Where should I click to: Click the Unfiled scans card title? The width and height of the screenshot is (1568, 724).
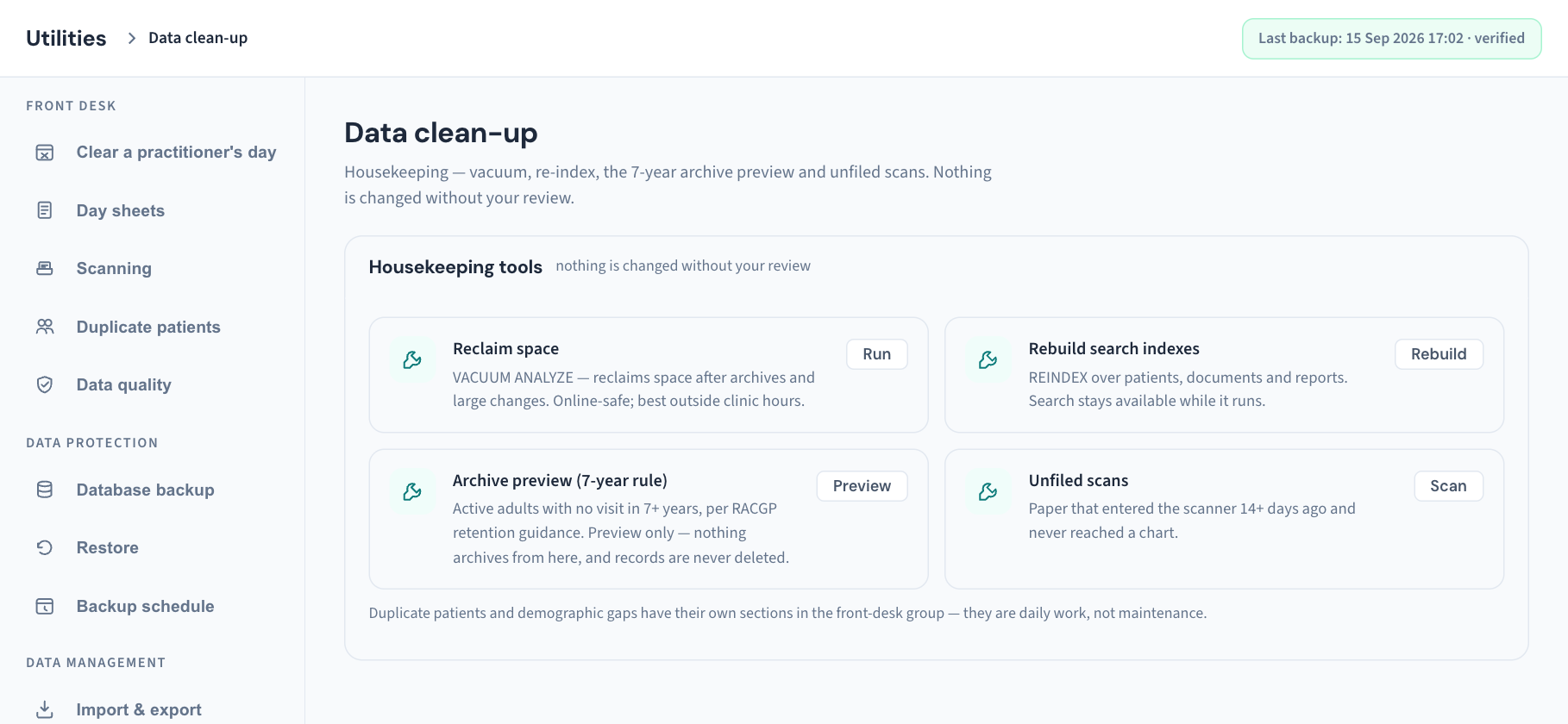[x=1078, y=480]
